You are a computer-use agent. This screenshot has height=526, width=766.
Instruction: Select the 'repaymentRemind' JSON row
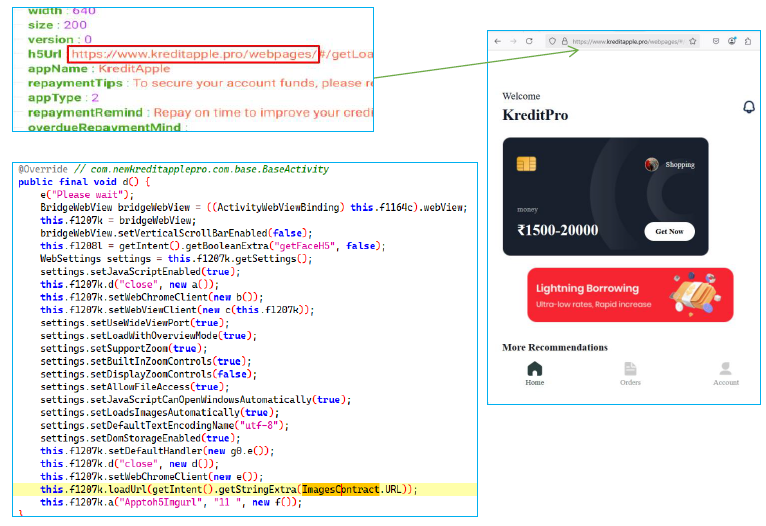200,113
